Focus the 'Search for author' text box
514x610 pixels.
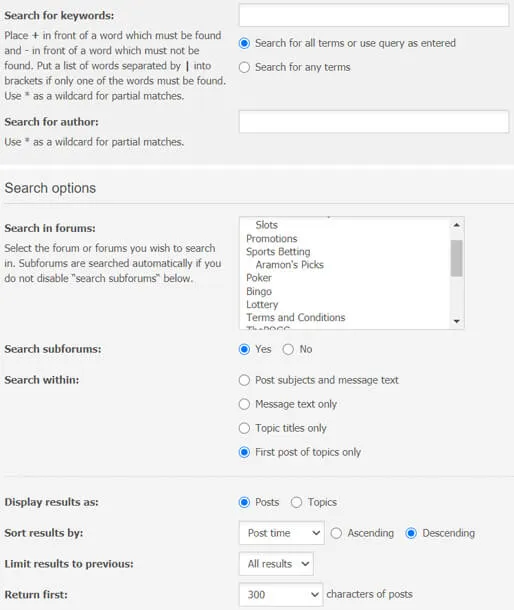(374, 122)
